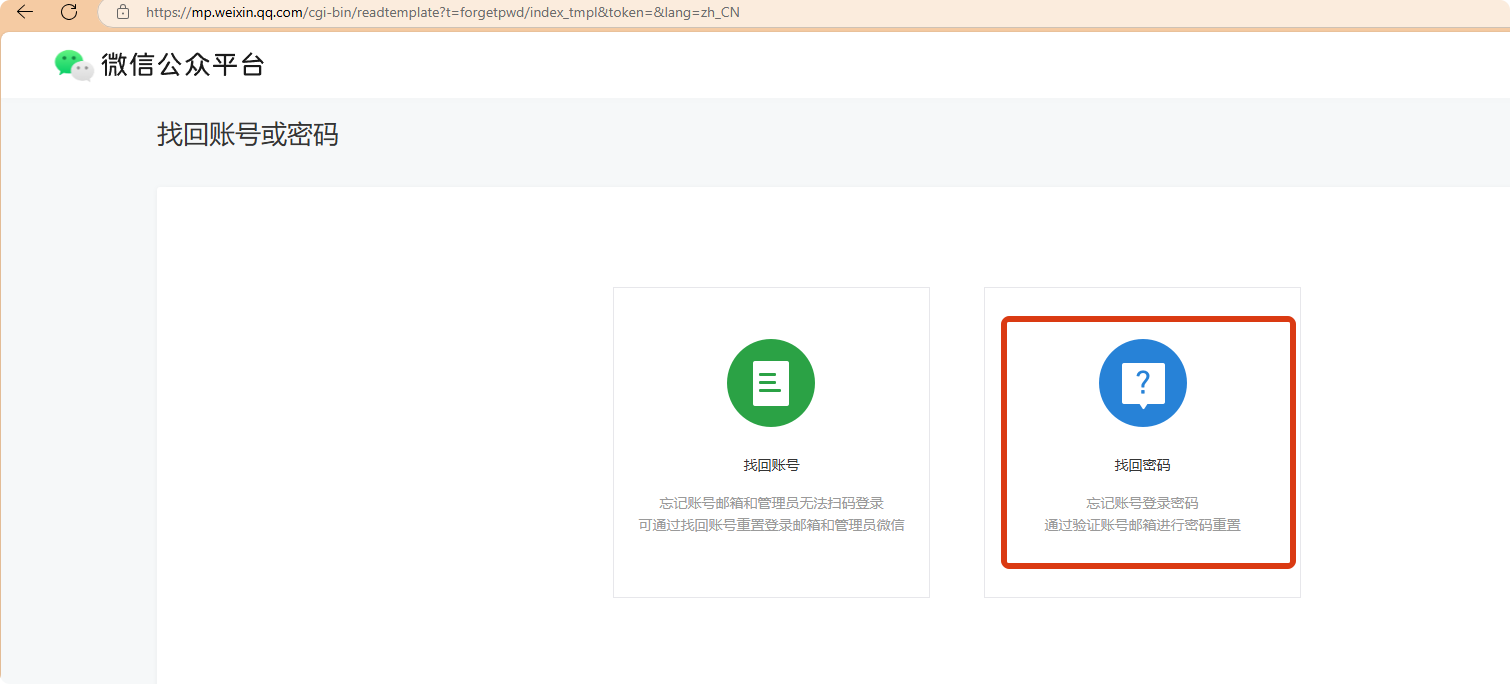The image size is (1510, 684).
Task: Select the 找回密码 label
Action: coord(1143,465)
